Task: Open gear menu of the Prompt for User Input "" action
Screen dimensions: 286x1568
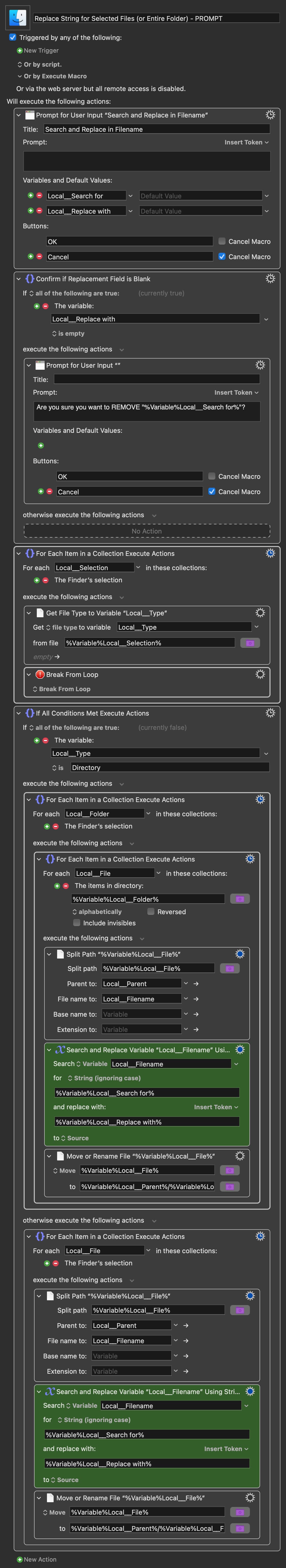Action: (260, 365)
